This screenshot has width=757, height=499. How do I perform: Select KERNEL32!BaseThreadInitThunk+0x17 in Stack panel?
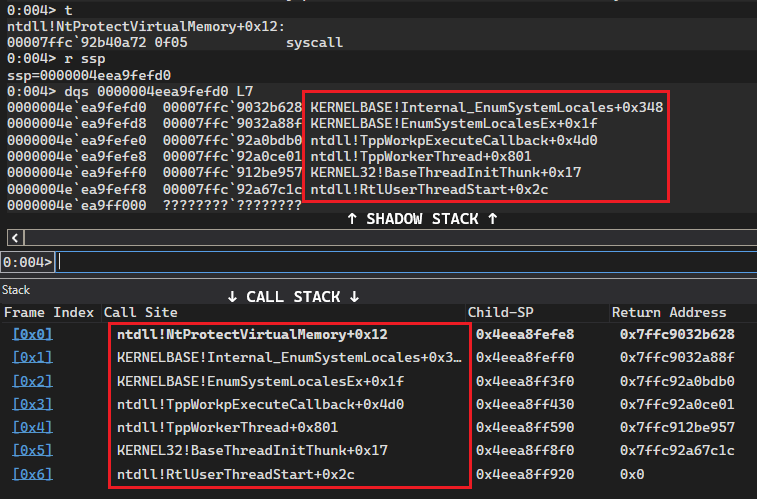pyautogui.click(x=252, y=450)
